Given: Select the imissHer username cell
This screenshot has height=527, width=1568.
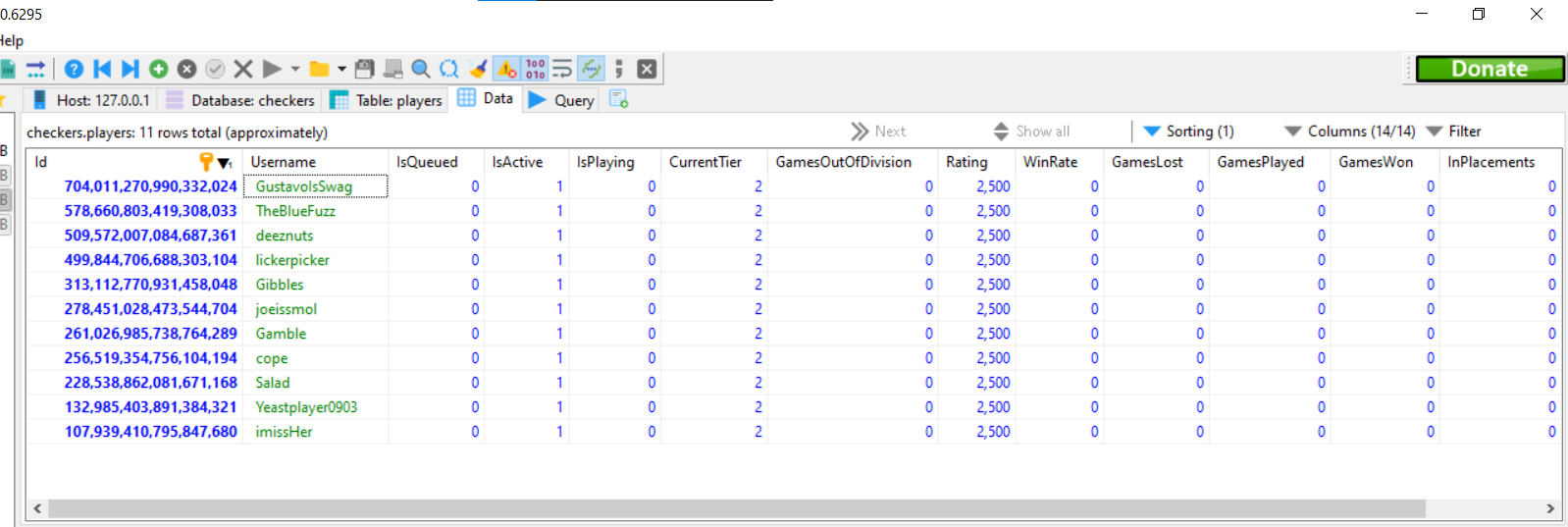Looking at the screenshot, I should (x=315, y=432).
